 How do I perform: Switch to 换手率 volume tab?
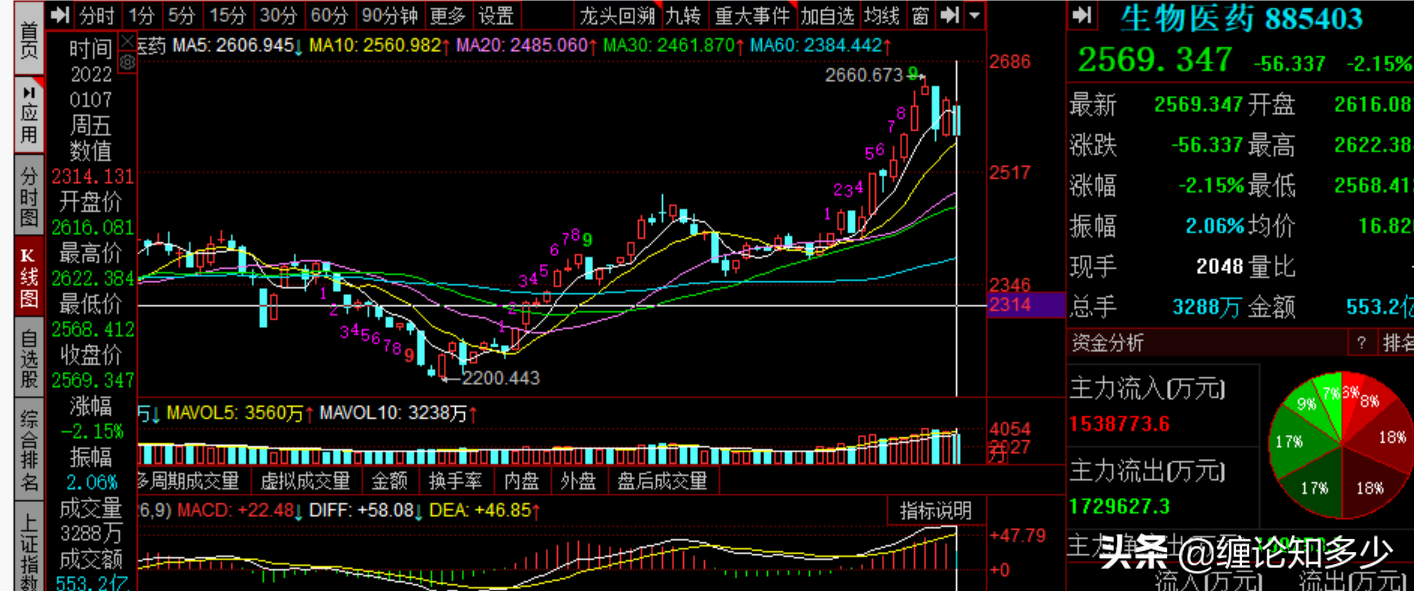coord(455,481)
